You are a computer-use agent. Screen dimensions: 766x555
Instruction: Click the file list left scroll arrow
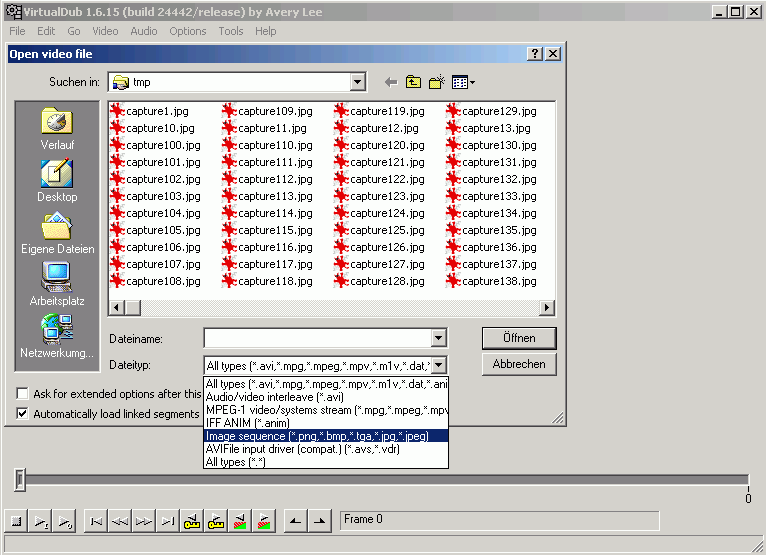coord(116,307)
